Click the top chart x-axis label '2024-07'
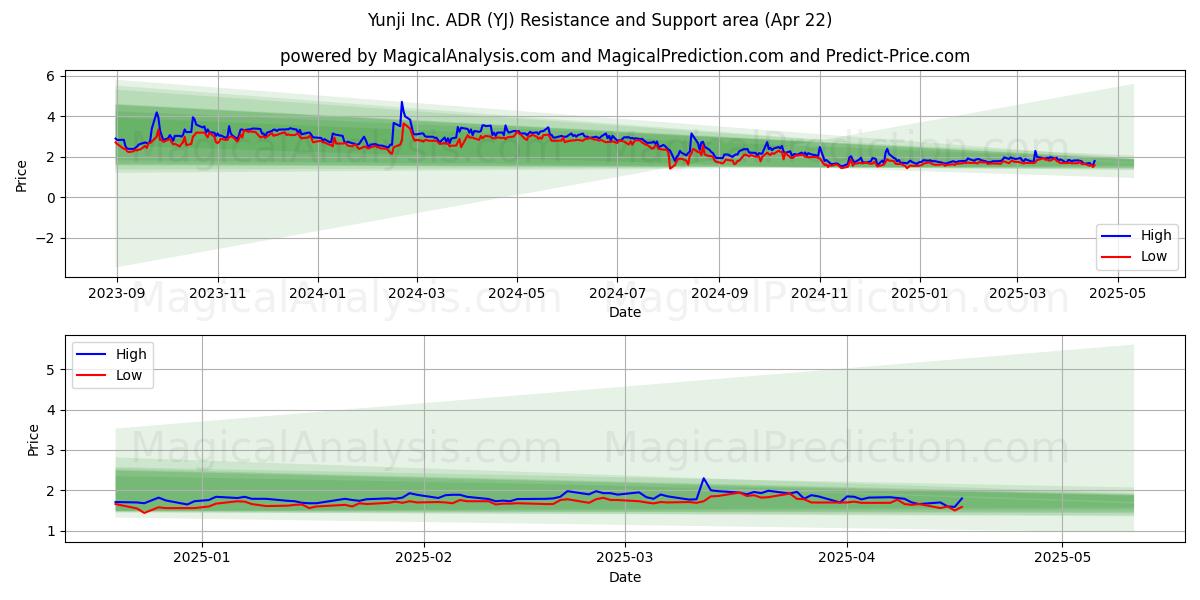The image size is (1200, 600). click(x=617, y=295)
